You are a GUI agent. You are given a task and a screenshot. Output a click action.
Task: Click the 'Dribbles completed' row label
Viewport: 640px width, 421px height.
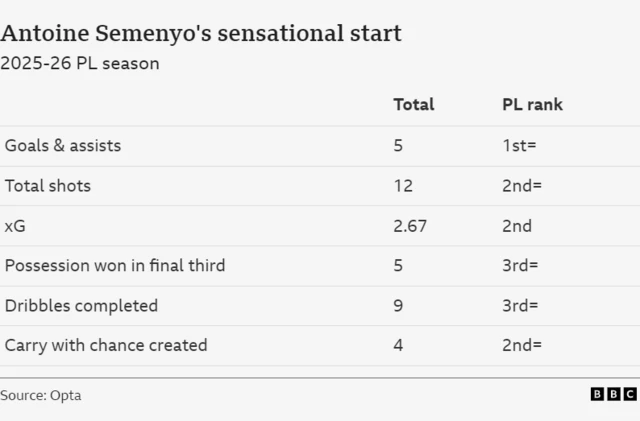[x=81, y=305]
